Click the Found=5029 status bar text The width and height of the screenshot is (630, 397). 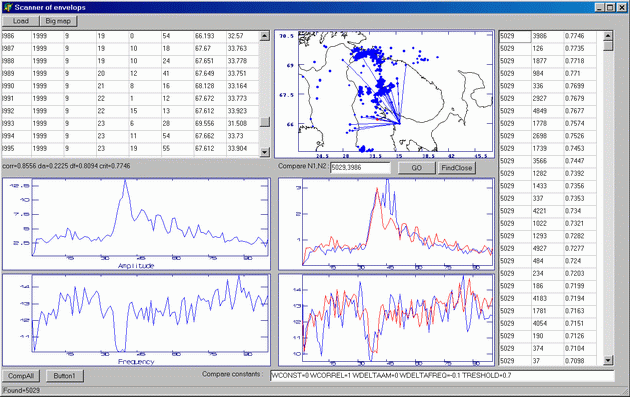(21, 390)
